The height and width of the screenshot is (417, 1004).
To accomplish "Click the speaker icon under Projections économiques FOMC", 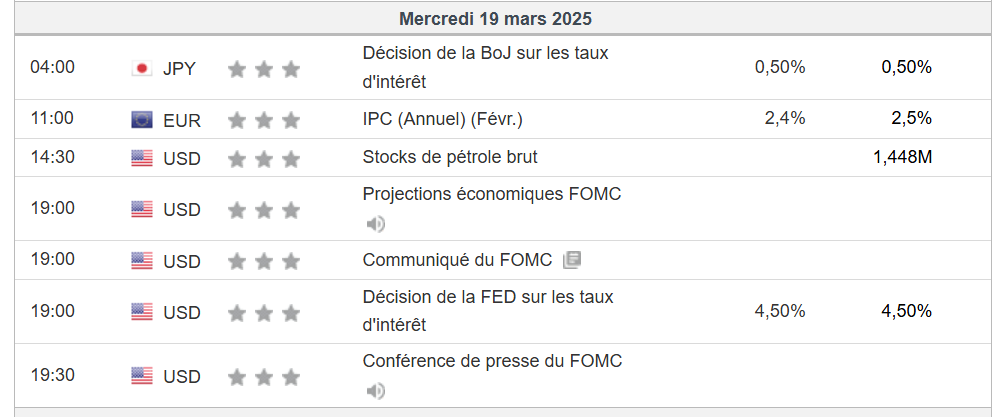I will pyautogui.click(x=375, y=224).
